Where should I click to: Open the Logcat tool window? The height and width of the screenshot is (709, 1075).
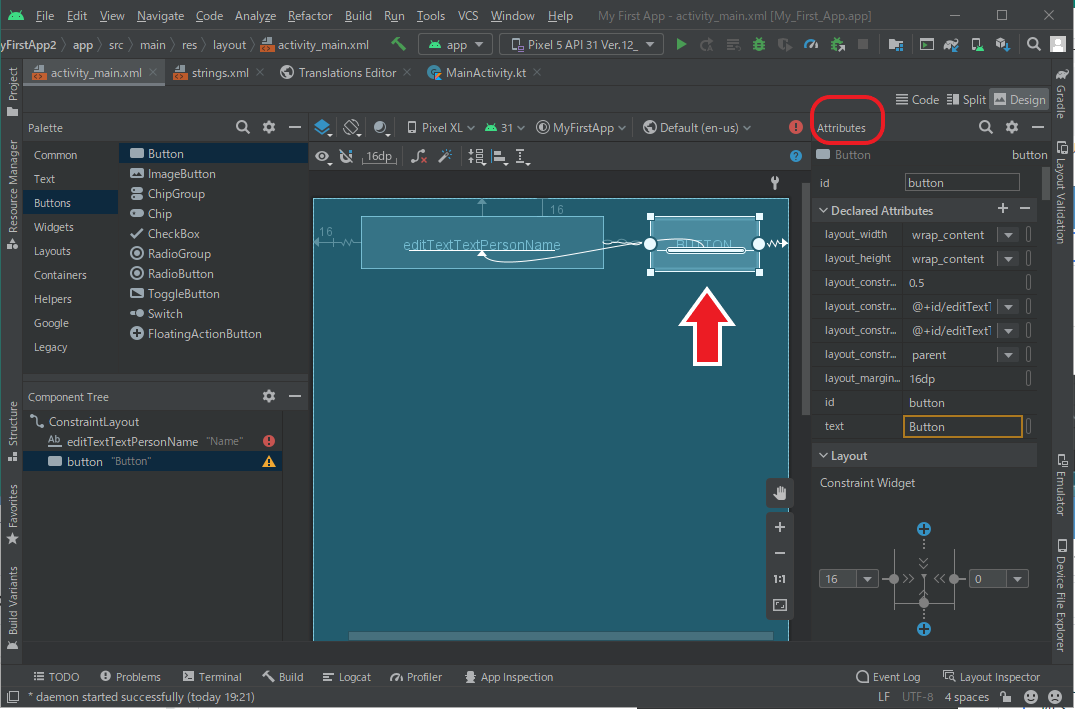coord(346,677)
